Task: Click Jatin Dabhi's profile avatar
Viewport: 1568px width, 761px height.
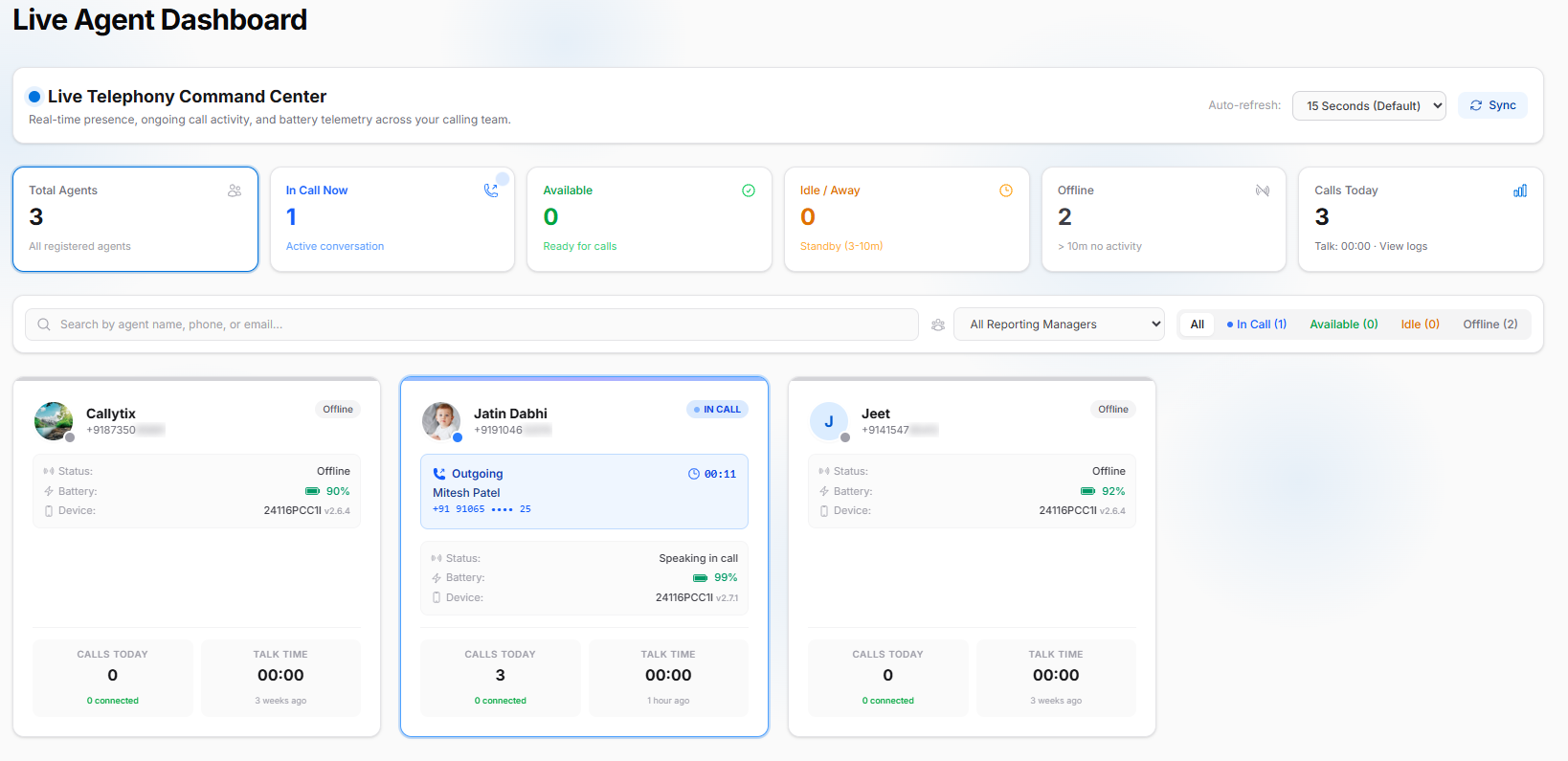Action: pos(441,421)
